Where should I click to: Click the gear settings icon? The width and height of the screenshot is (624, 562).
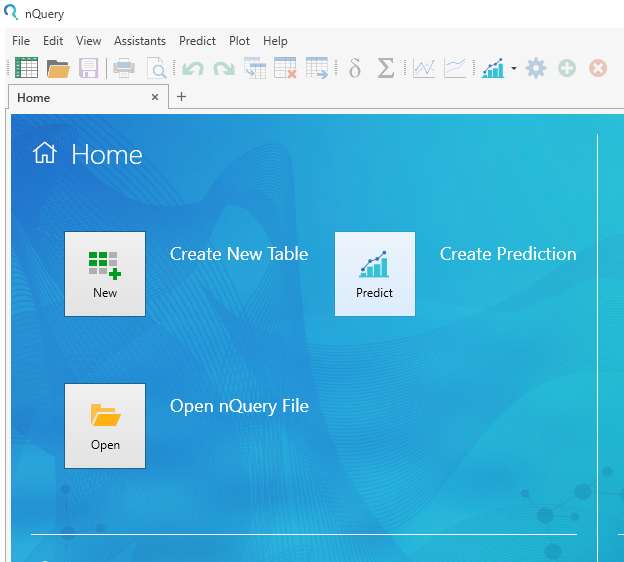point(536,68)
